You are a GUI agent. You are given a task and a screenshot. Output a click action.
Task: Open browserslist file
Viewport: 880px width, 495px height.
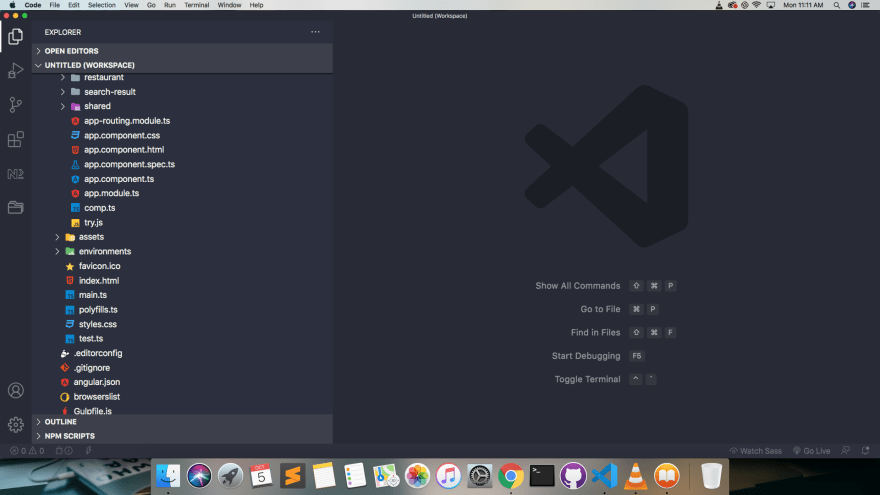click(x=97, y=397)
